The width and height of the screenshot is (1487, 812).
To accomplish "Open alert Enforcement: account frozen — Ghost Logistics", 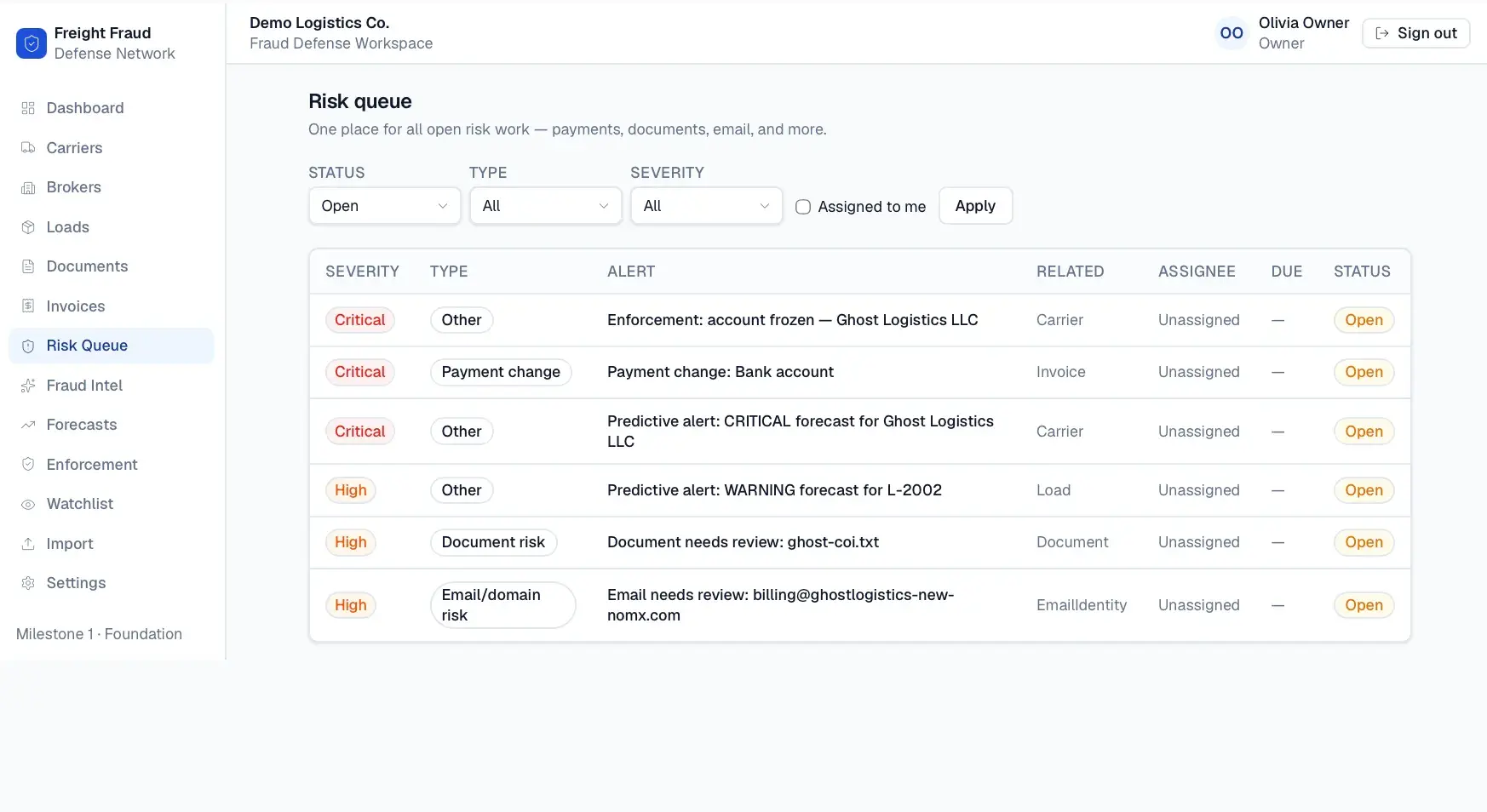I will (792, 320).
